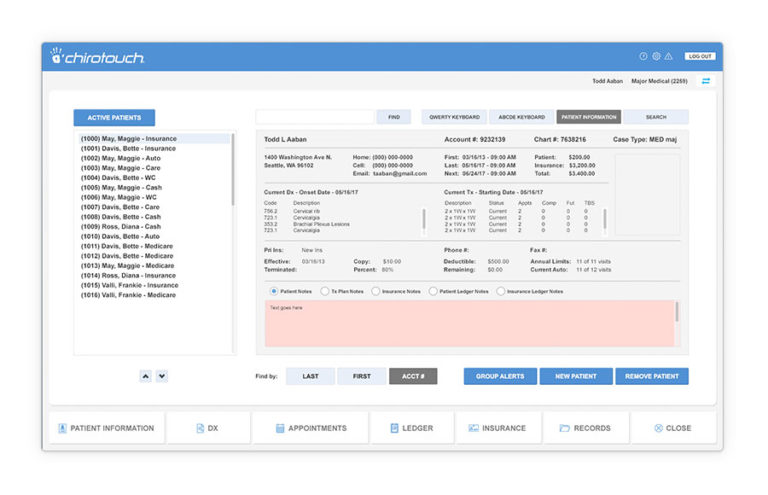
Task: Click the patient list scrollbar
Action: (233, 170)
